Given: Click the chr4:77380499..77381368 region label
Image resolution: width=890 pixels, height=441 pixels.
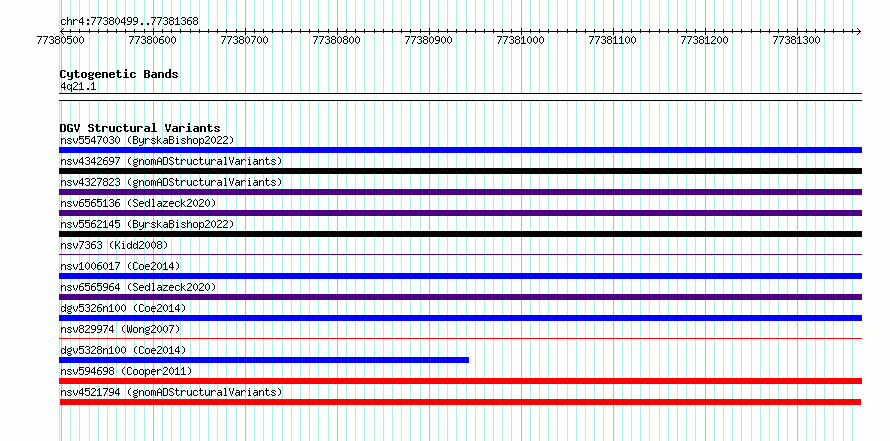Looking at the screenshot, I should [x=129, y=22].
